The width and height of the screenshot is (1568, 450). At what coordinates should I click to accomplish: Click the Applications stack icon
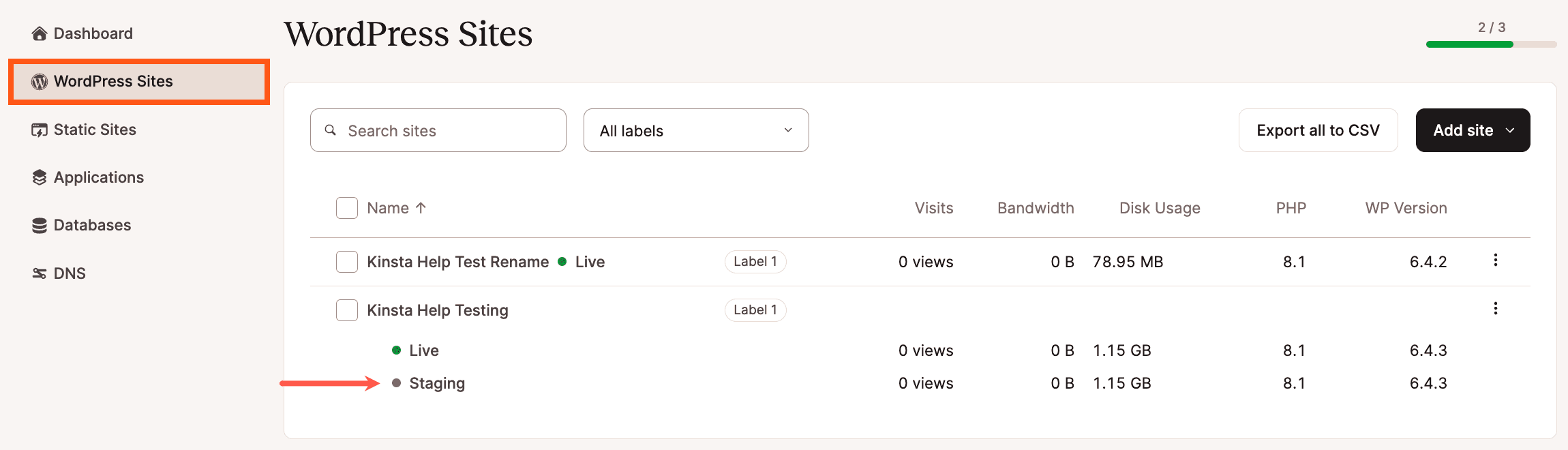tap(39, 177)
